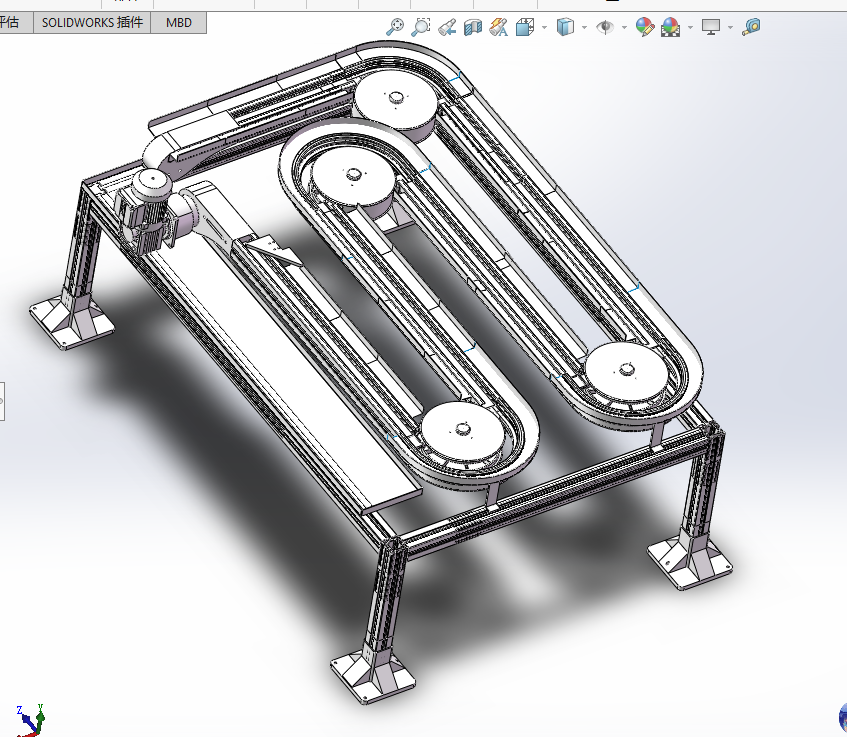The width and height of the screenshot is (847, 737).
Task: Open the Edit Appearance color ball
Action: (x=645, y=27)
